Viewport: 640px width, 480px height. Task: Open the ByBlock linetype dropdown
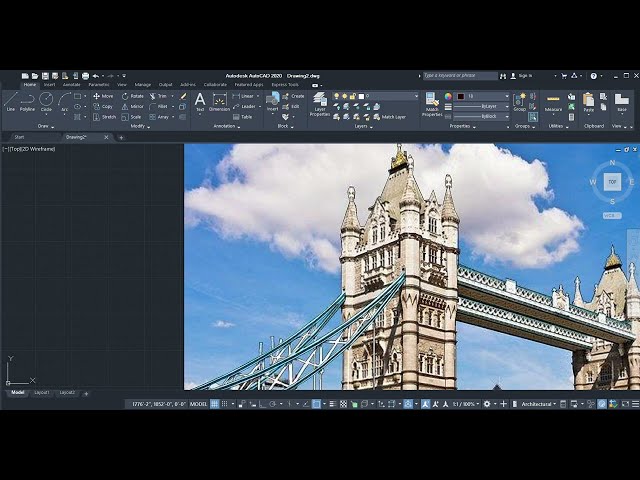[507, 117]
